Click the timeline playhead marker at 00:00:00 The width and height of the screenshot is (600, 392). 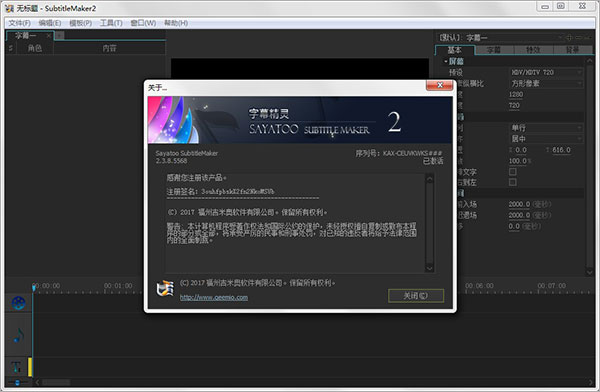34,287
